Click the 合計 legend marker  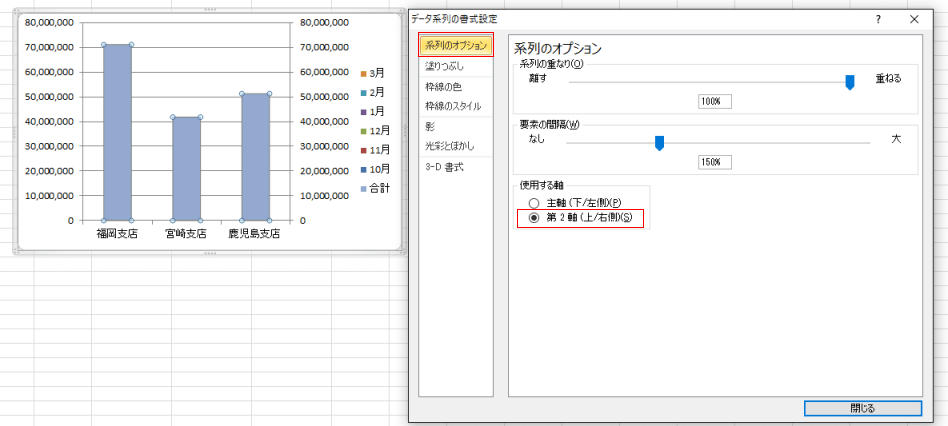coord(363,189)
